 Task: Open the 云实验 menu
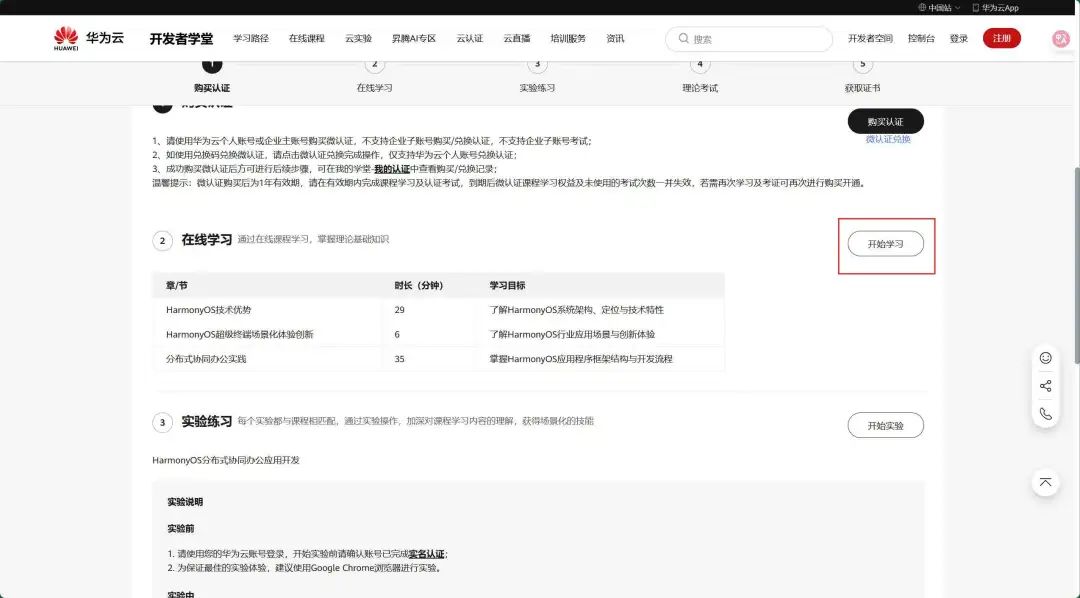coord(358,39)
